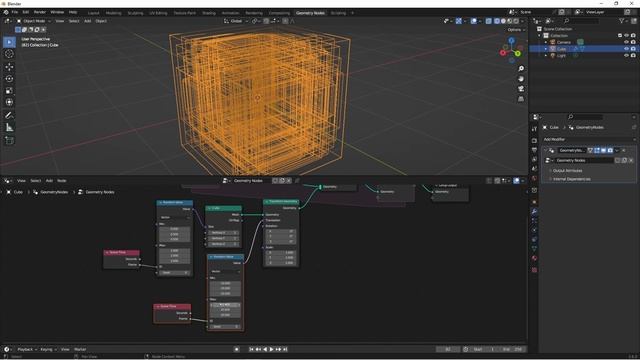Toggle modifier show in edit mode button
This screenshot has width=640, height=360.
click(x=597, y=150)
